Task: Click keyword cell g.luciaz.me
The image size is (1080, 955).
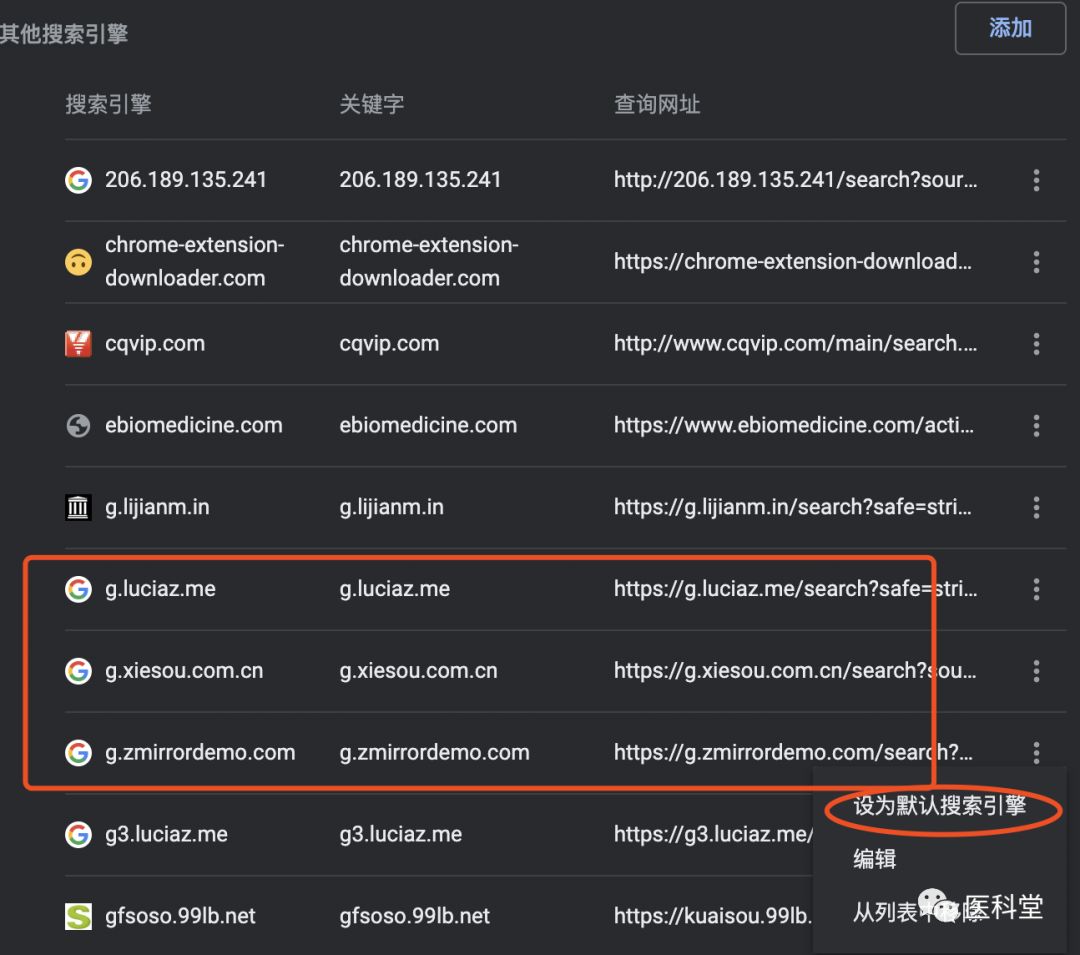Action: coord(395,589)
